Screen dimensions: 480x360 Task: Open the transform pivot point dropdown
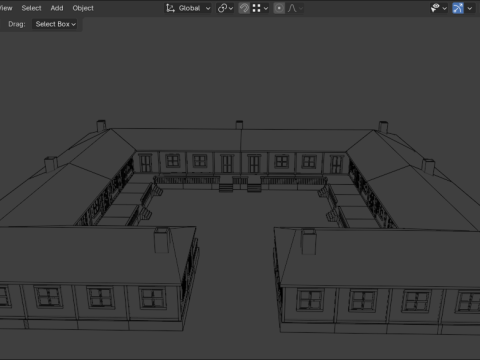pyautogui.click(x=225, y=8)
